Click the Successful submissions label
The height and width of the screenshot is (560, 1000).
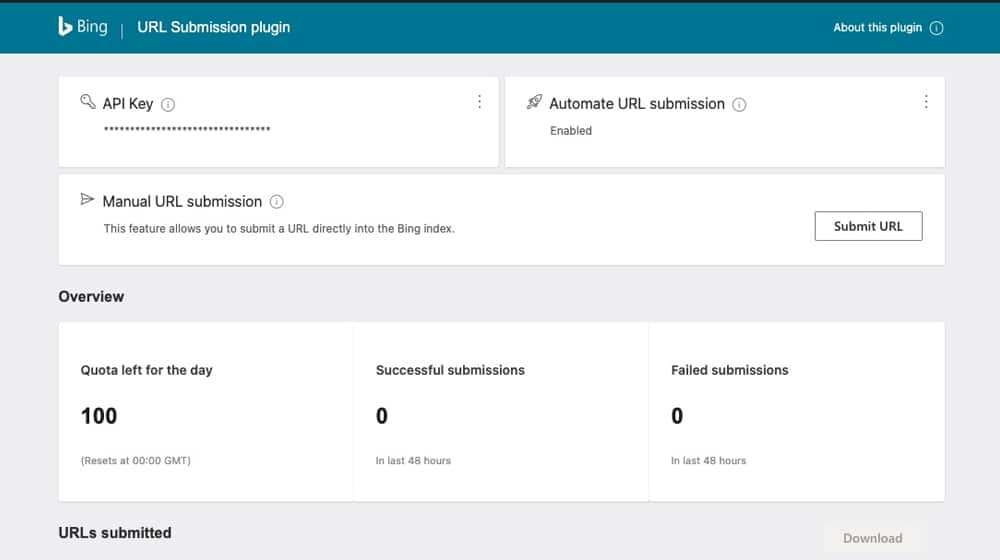click(x=450, y=370)
